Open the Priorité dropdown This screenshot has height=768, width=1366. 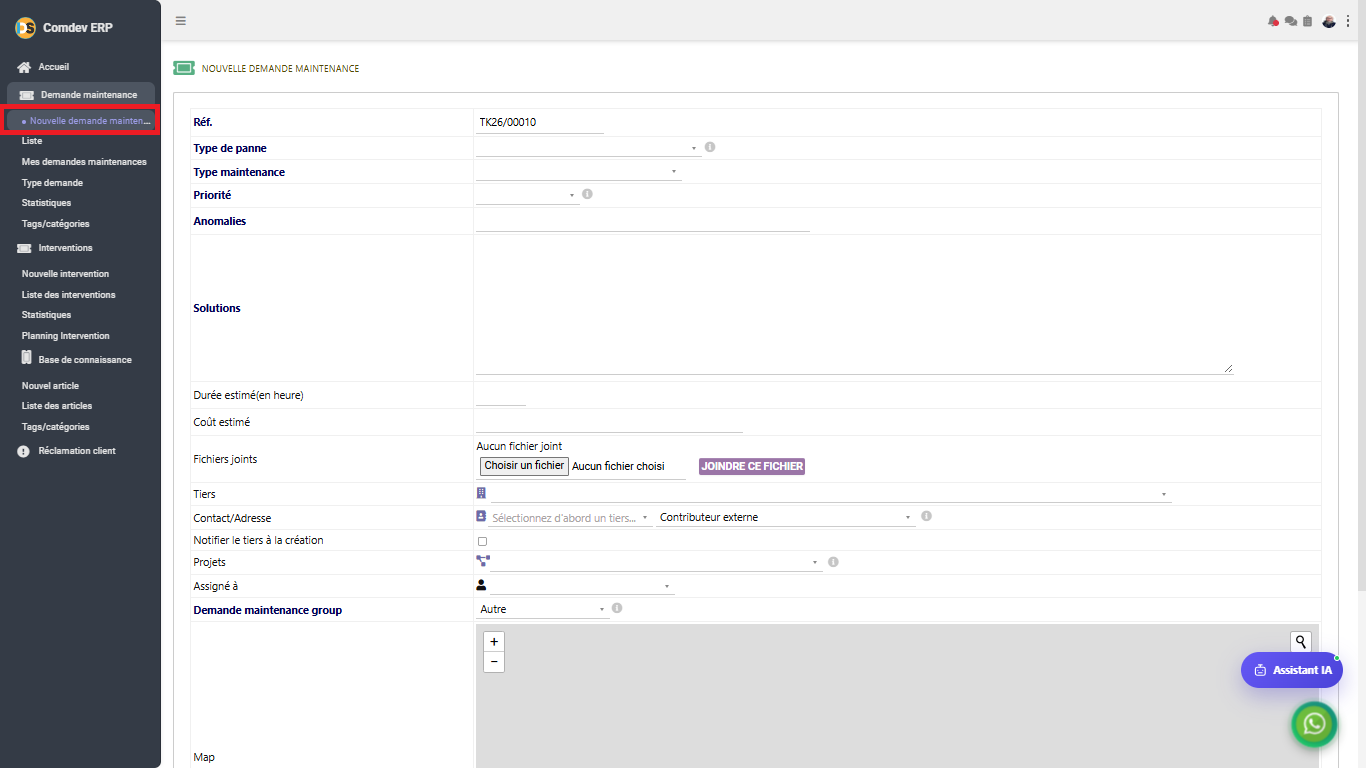528,195
